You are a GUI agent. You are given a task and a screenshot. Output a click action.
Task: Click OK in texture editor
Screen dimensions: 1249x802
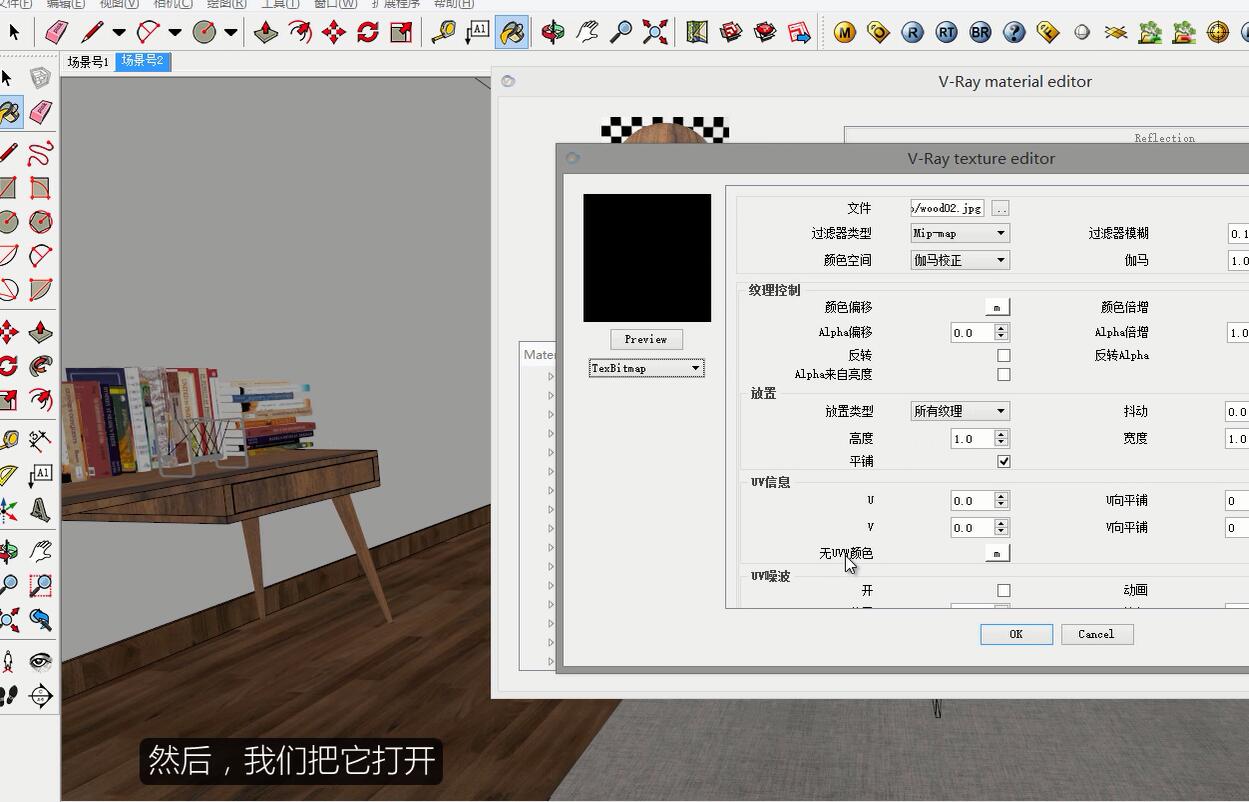[1016, 634]
